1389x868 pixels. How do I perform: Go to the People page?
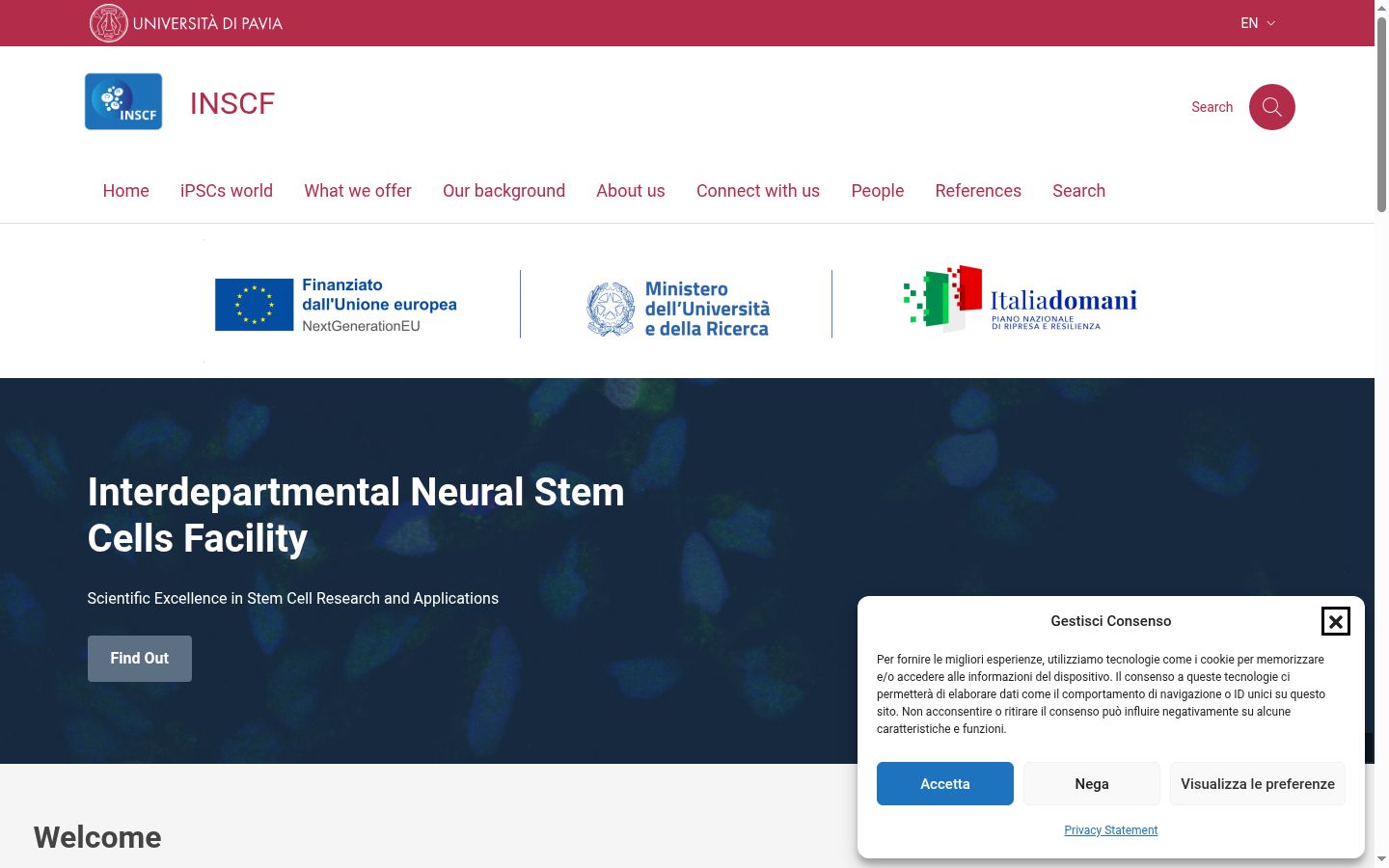(878, 191)
